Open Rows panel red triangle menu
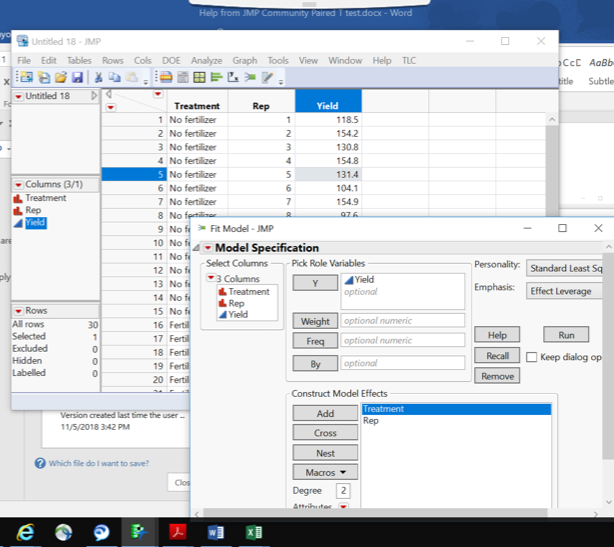Screen dimensions: 614x547 click(18, 311)
